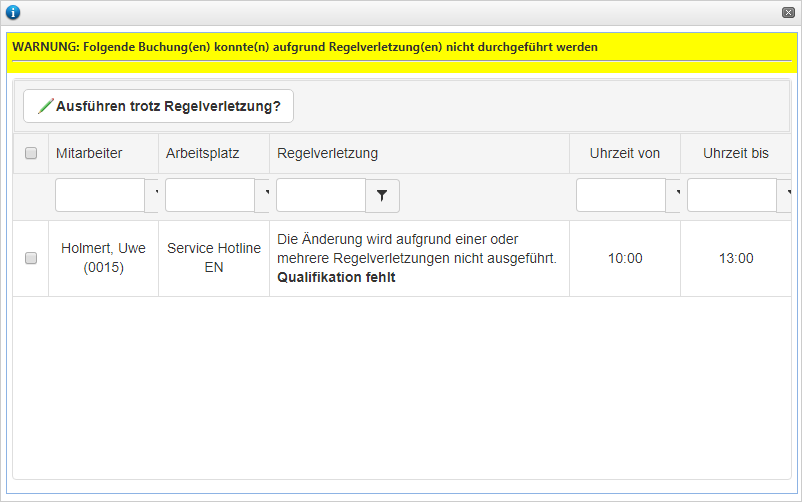This screenshot has width=802, height=502.
Task: Open the 'Uhrzeit von' filter dropdown arrow
Action: 673,195
